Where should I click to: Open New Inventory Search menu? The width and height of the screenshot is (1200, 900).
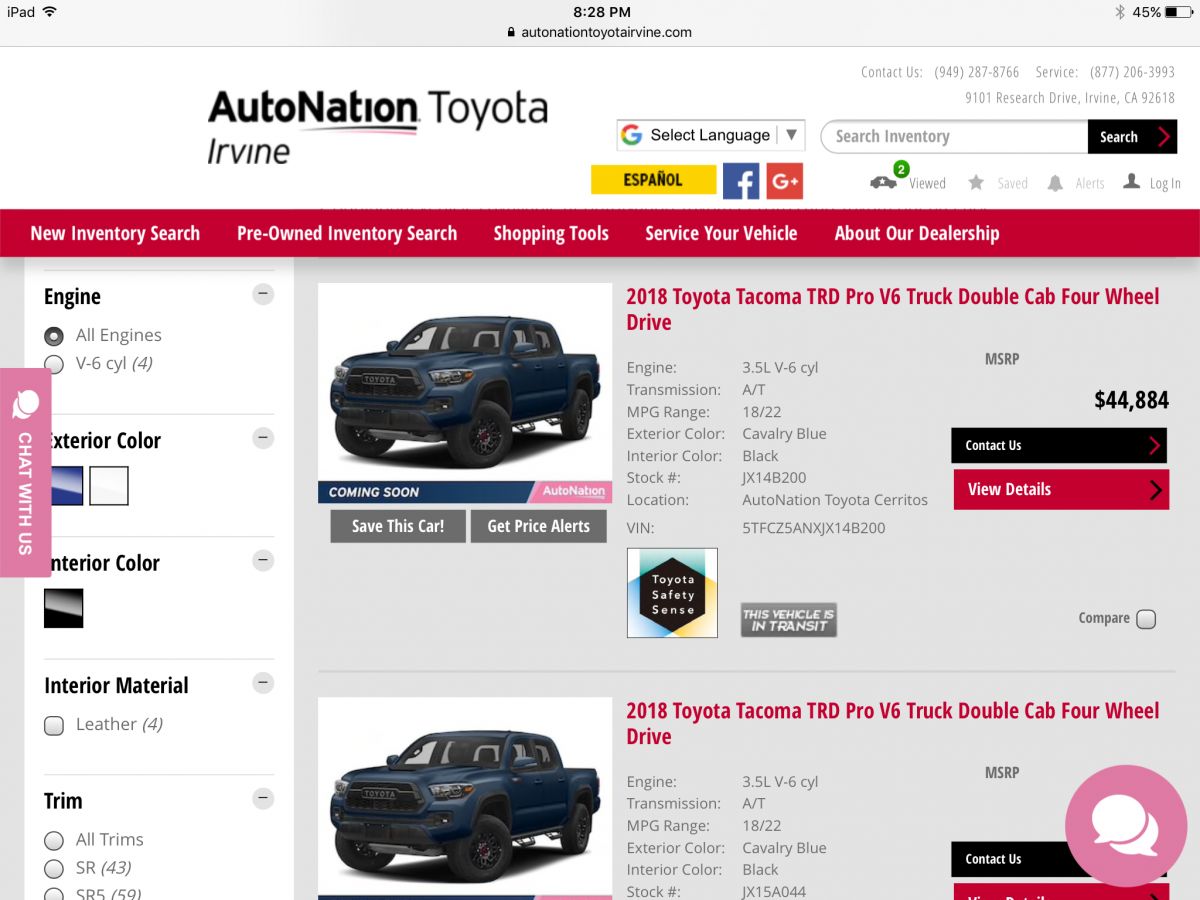point(115,234)
